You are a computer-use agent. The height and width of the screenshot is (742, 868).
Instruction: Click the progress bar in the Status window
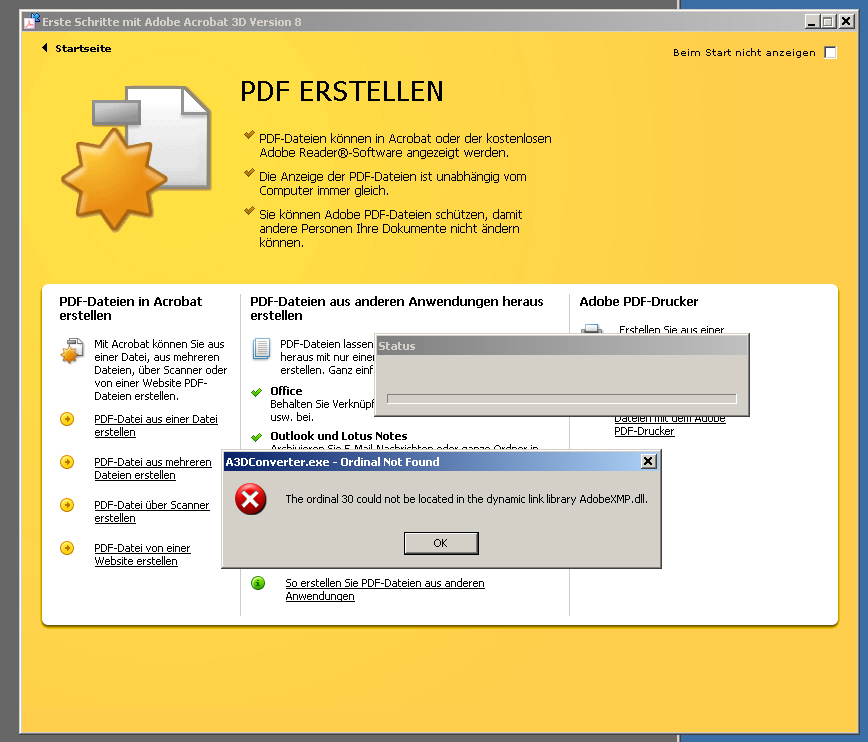561,399
